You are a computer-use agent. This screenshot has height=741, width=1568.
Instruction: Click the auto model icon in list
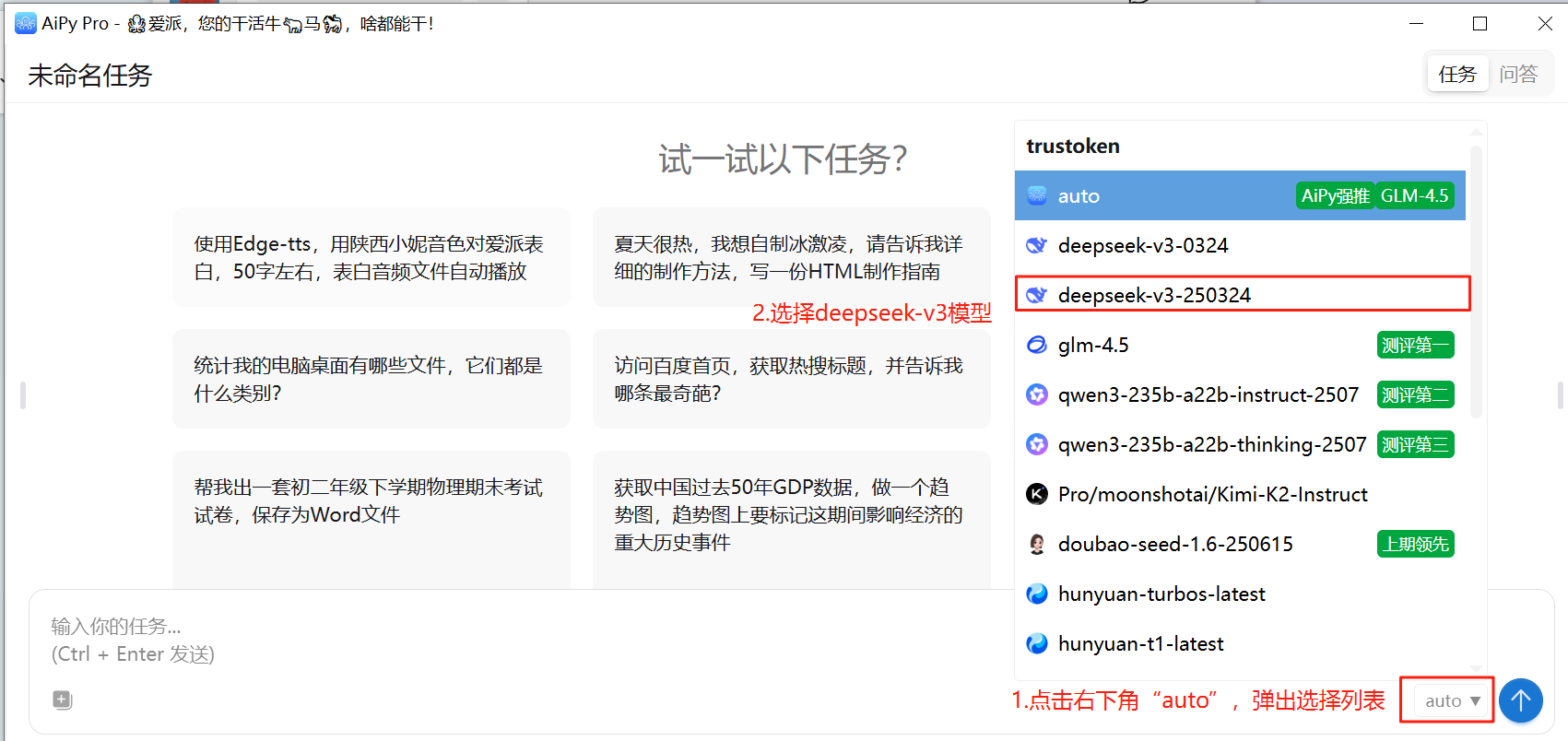click(1037, 195)
